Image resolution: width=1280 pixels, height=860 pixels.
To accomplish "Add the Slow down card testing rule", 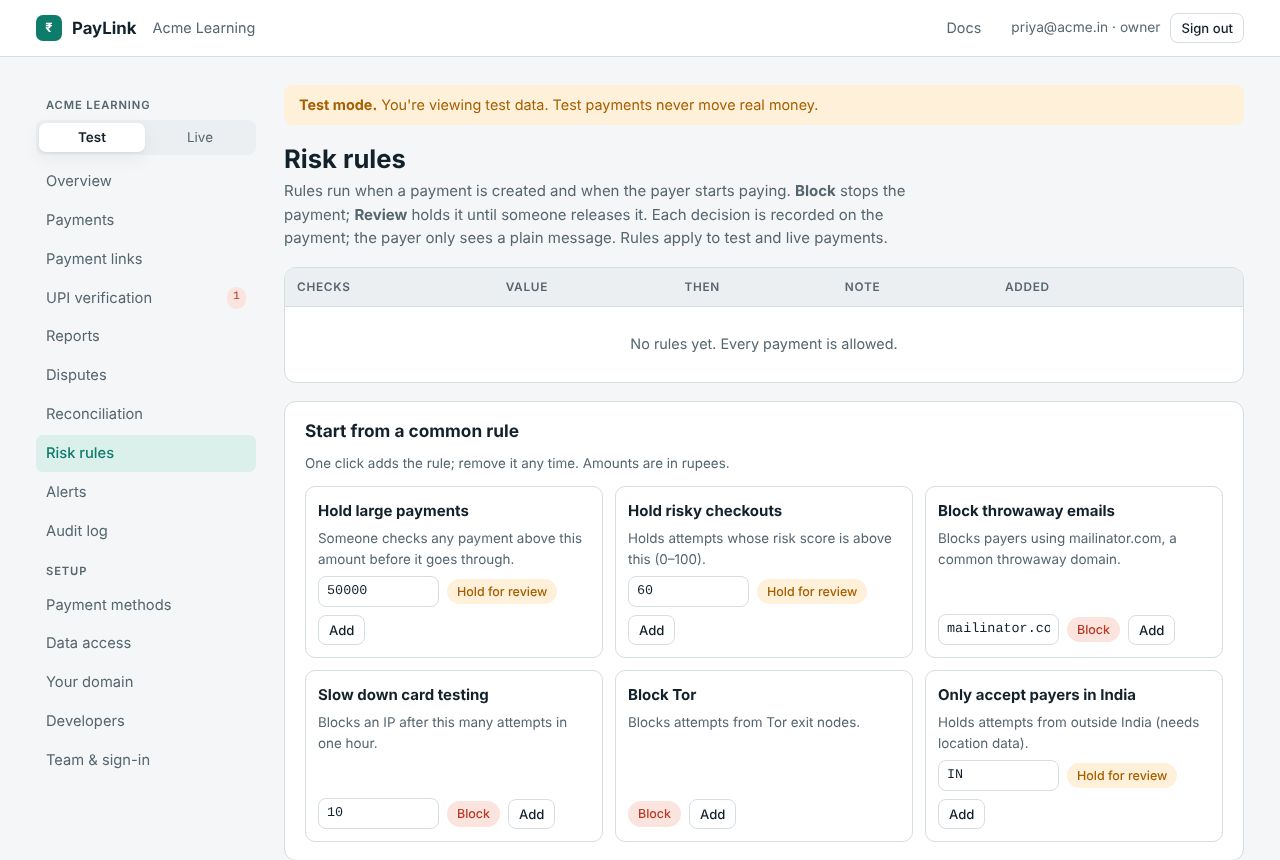I will [x=531, y=814].
